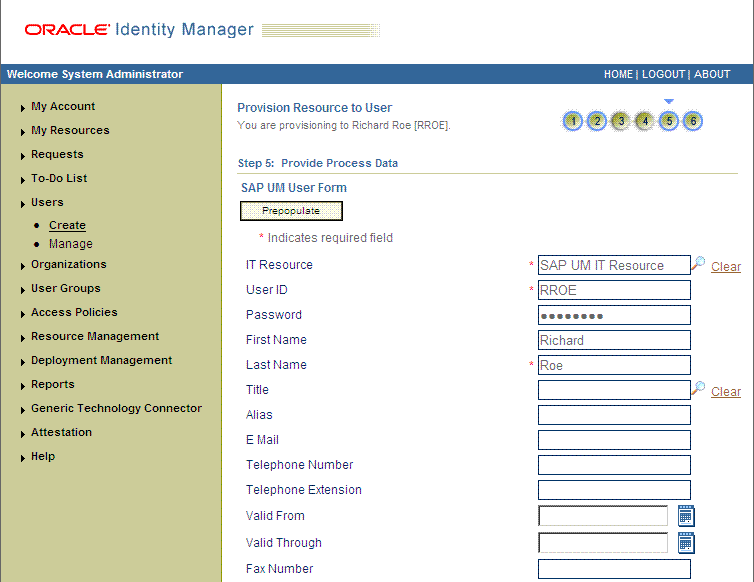Focus the Valid Through date field
This screenshot has height=582, width=754.
[603, 543]
